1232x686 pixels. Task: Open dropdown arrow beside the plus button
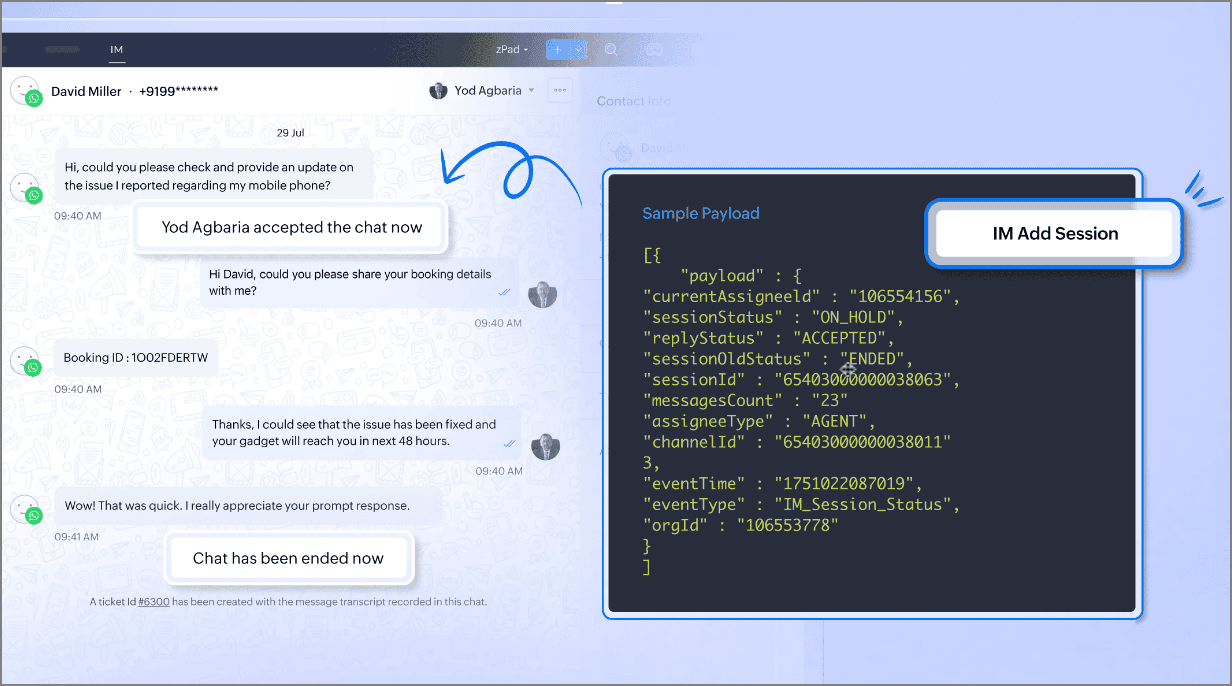[578, 49]
